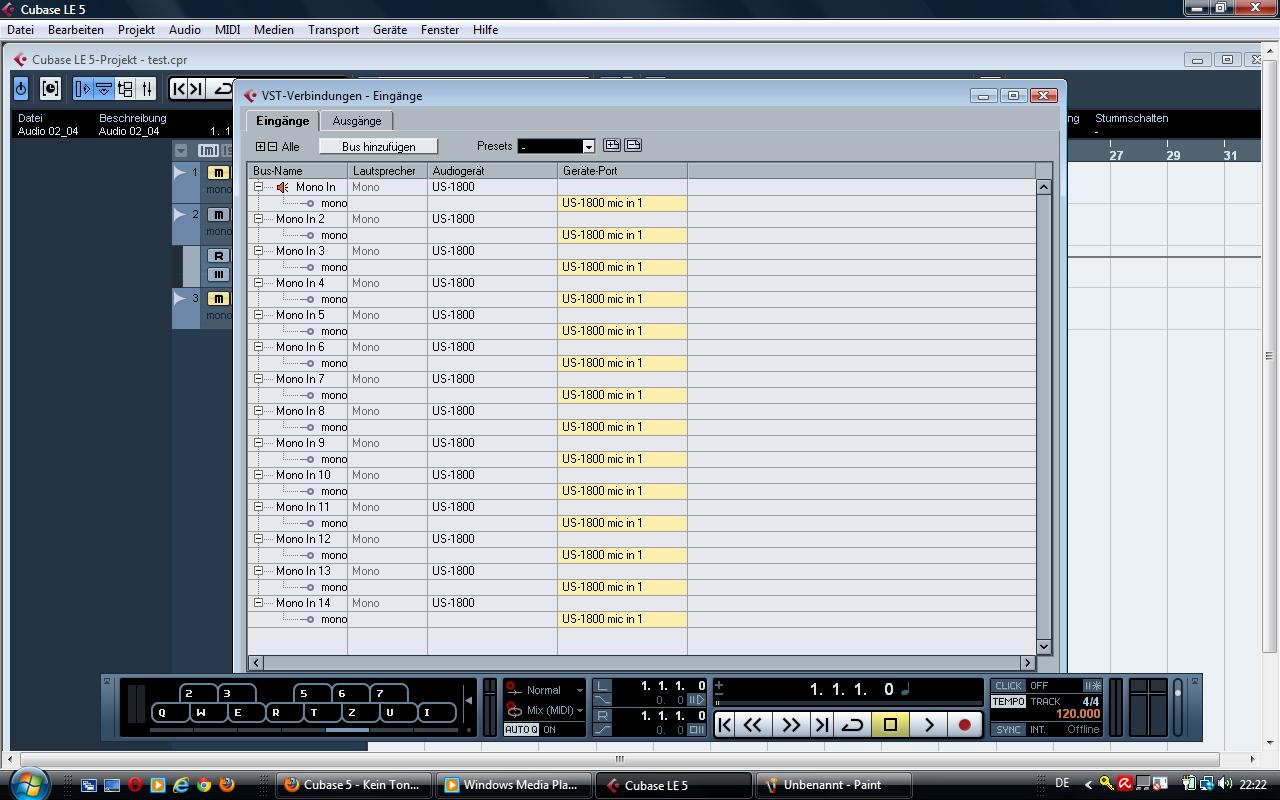Open the Cubase 5 - Kein Ton browser window
This screenshot has height=800, width=1280.
(354, 785)
